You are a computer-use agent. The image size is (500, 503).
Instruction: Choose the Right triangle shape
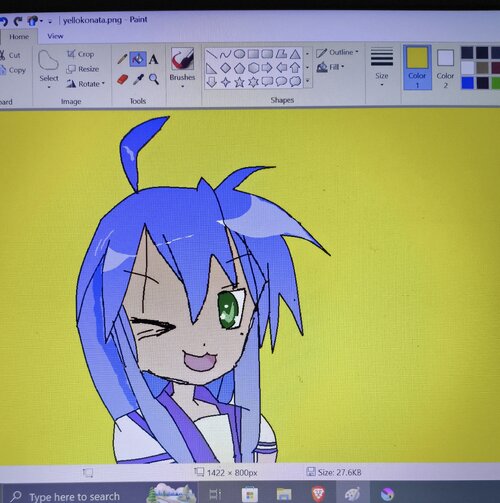[x=211, y=68]
